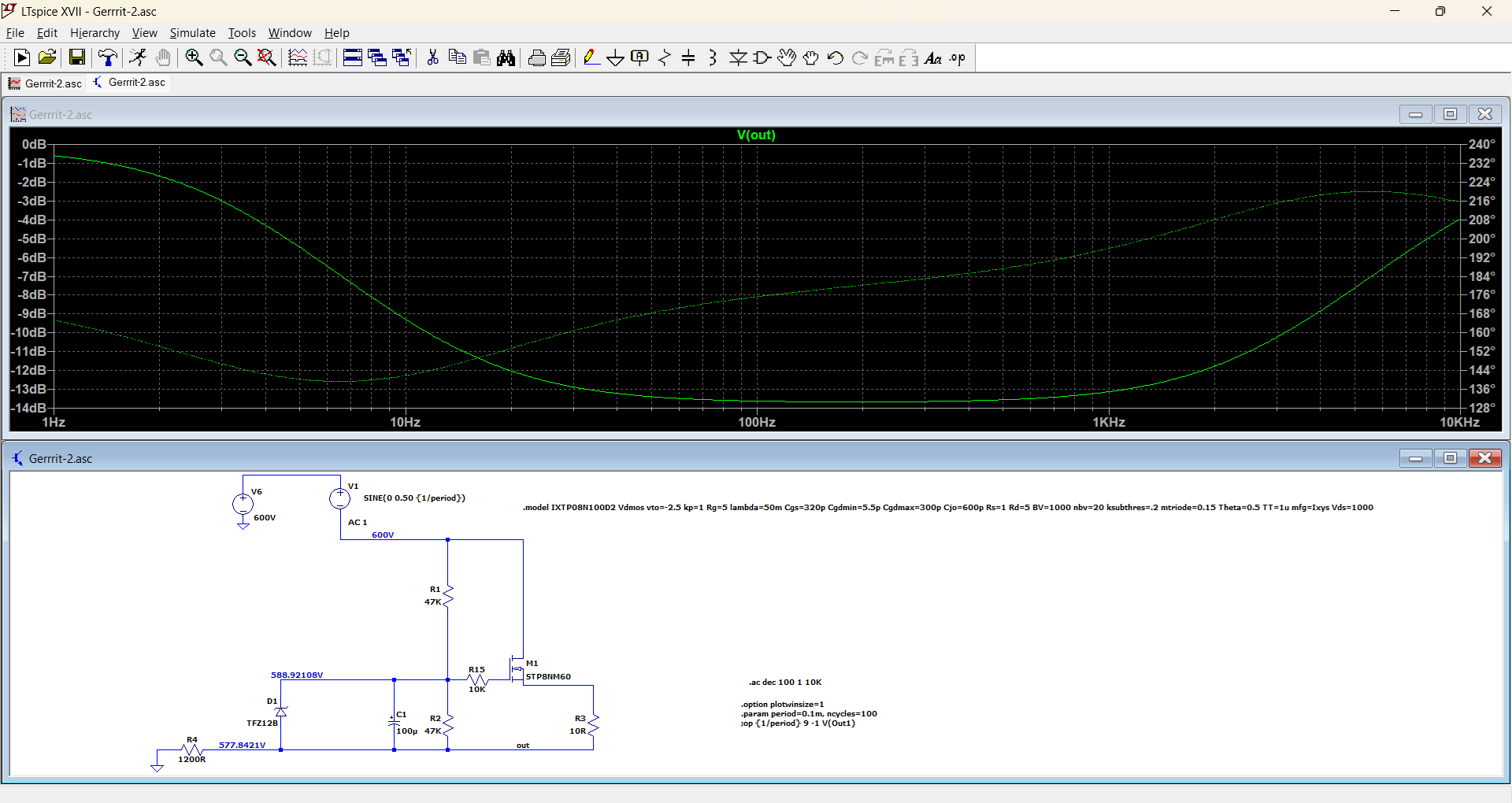The width and height of the screenshot is (1512, 803).
Task: Place an Inductor component
Action: pyautogui.click(x=713, y=57)
